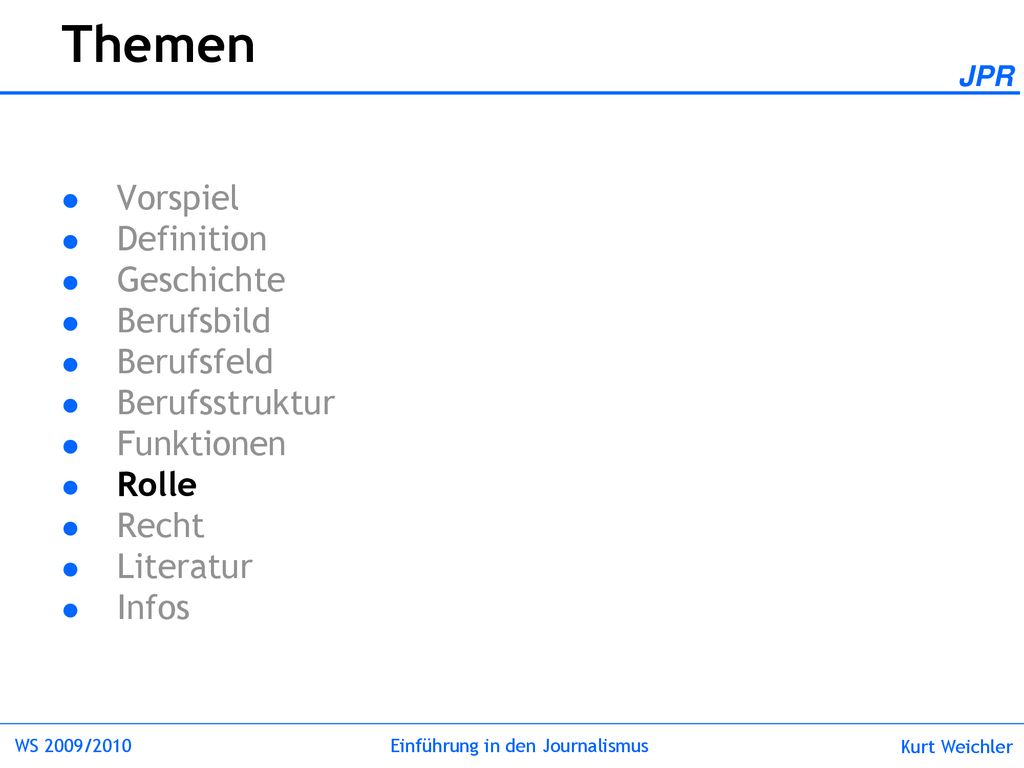Open the Berufsfeld entry

point(195,362)
